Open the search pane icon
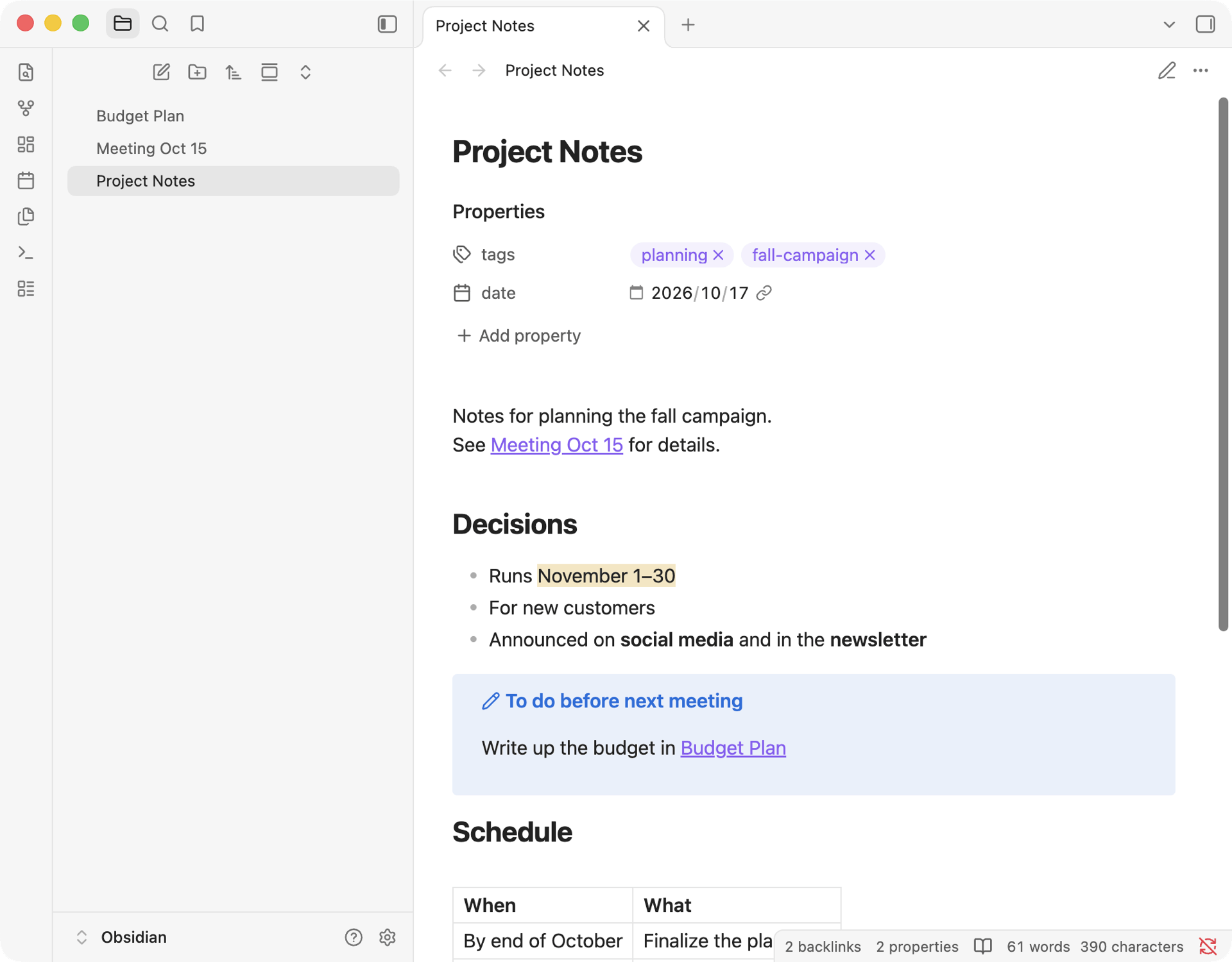1232x962 pixels. pos(160,24)
